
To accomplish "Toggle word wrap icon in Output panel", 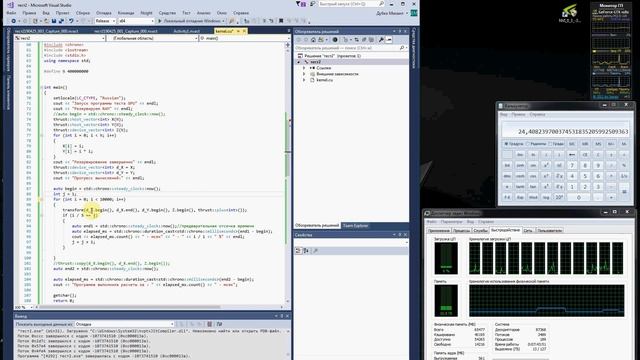I will [x=219, y=324].
